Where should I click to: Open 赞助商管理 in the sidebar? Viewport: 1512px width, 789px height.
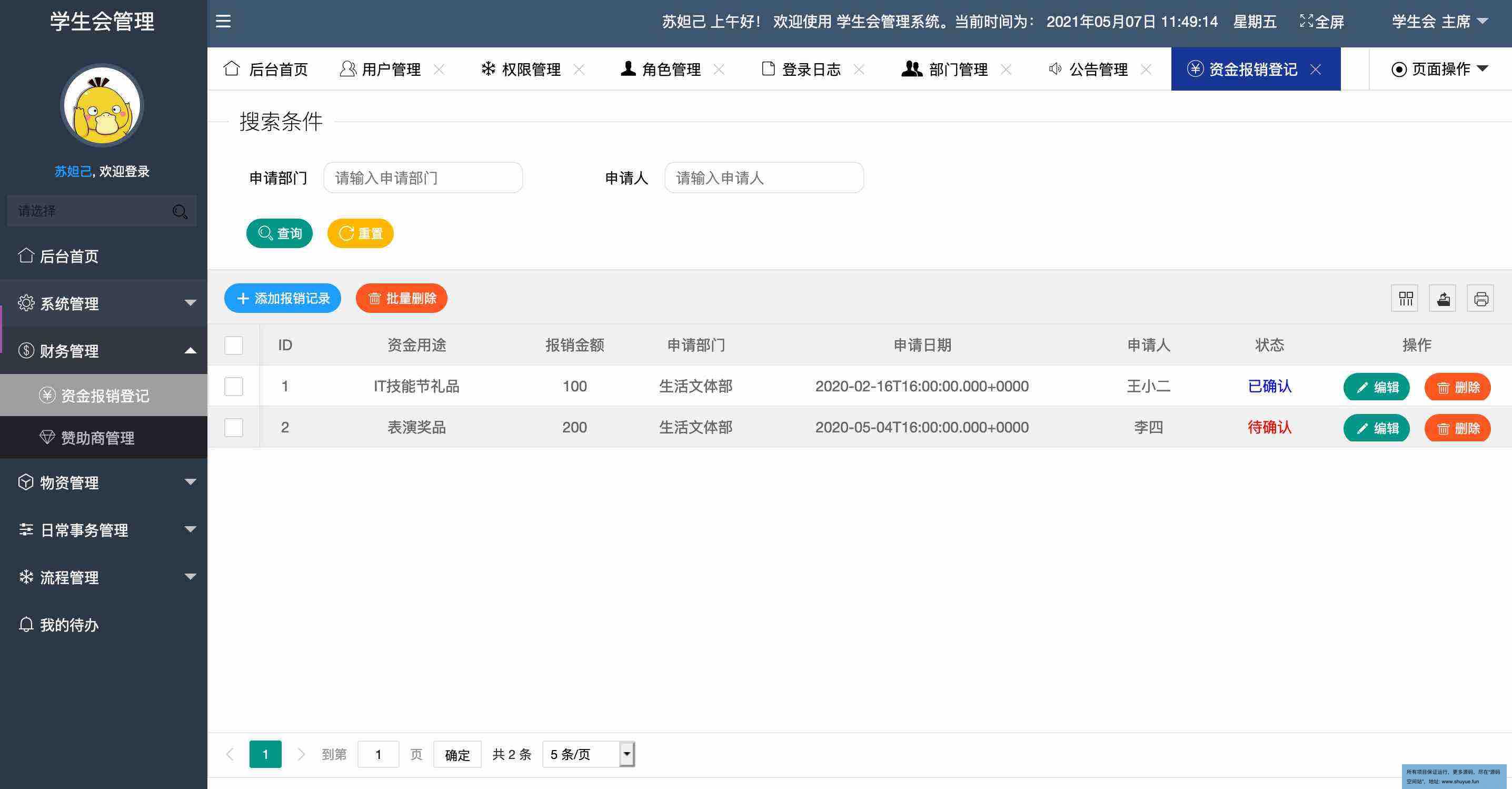pos(97,438)
